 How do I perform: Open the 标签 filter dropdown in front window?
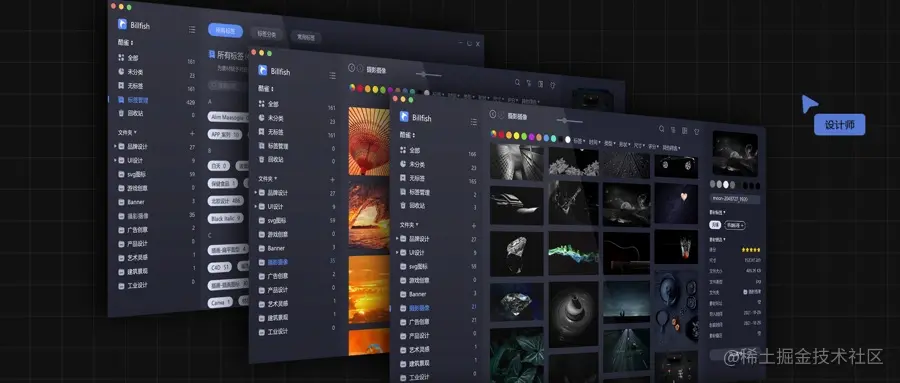click(x=579, y=140)
